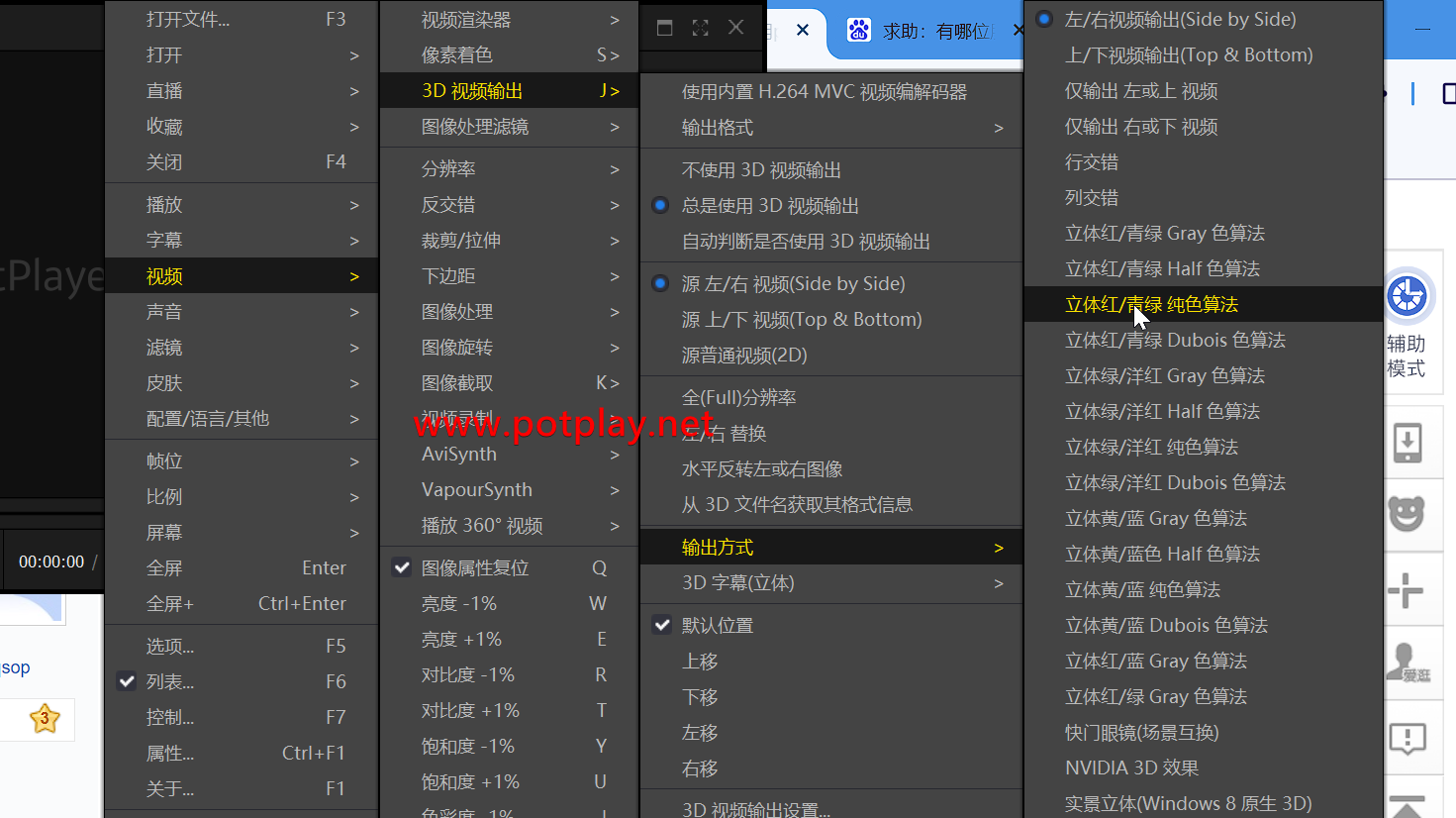Screen dimensions: 1456x818
Task: Click 全屏+ Ctrl+Enter entry
Action: tap(242, 604)
